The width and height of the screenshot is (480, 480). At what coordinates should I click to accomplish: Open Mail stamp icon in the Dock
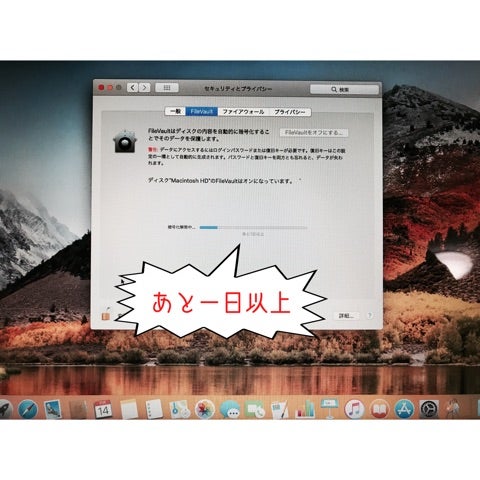point(53,409)
